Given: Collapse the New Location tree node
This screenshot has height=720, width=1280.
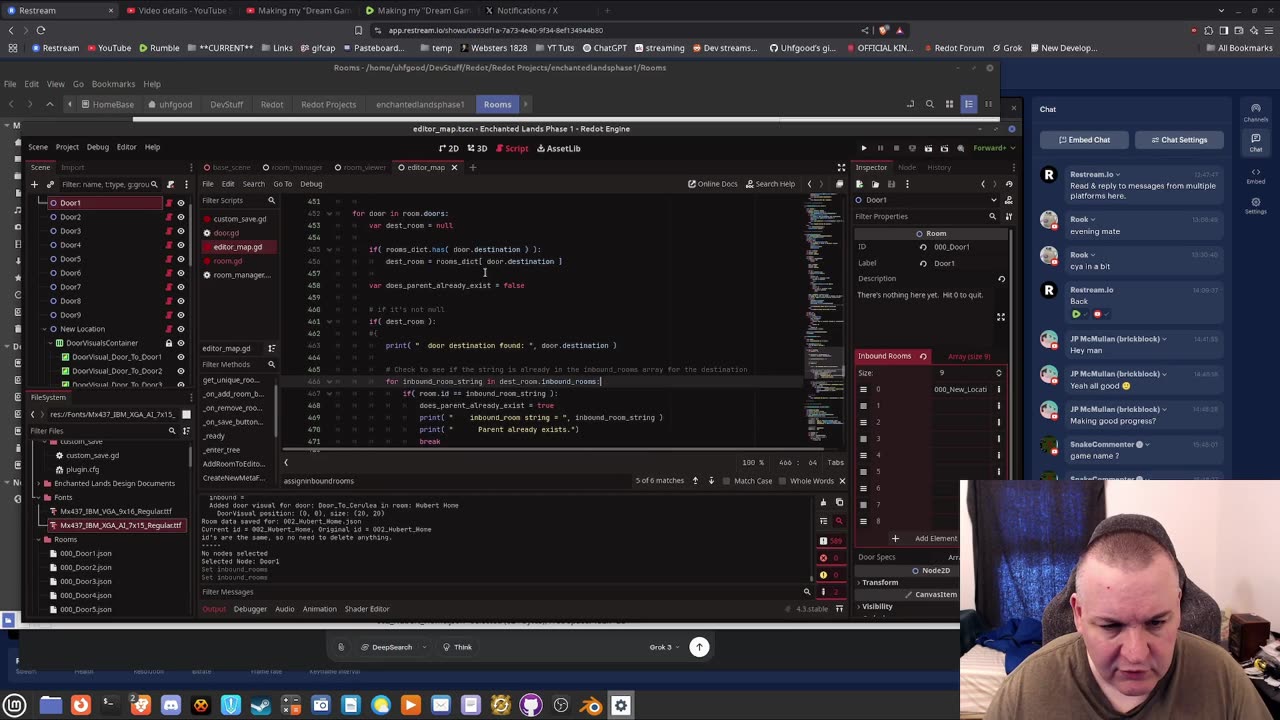Looking at the screenshot, I should (42, 329).
